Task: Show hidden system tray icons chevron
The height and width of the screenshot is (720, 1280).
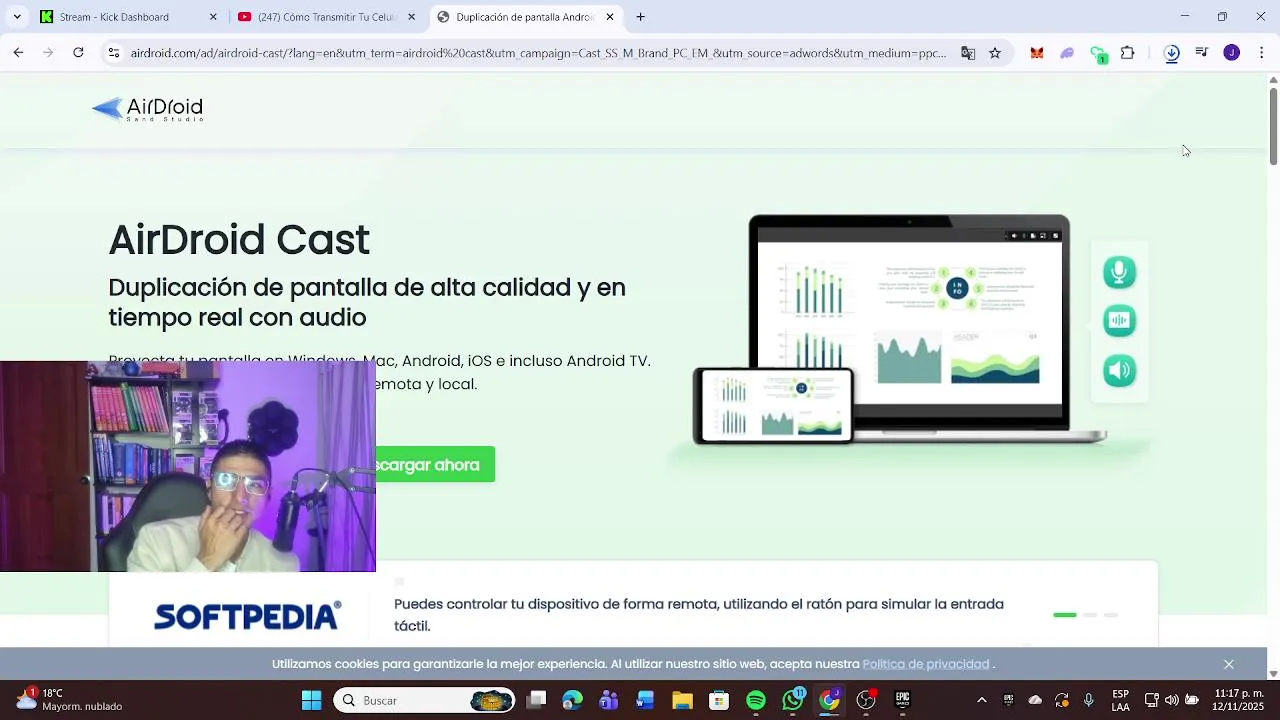Action: click(x=982, y=700)
